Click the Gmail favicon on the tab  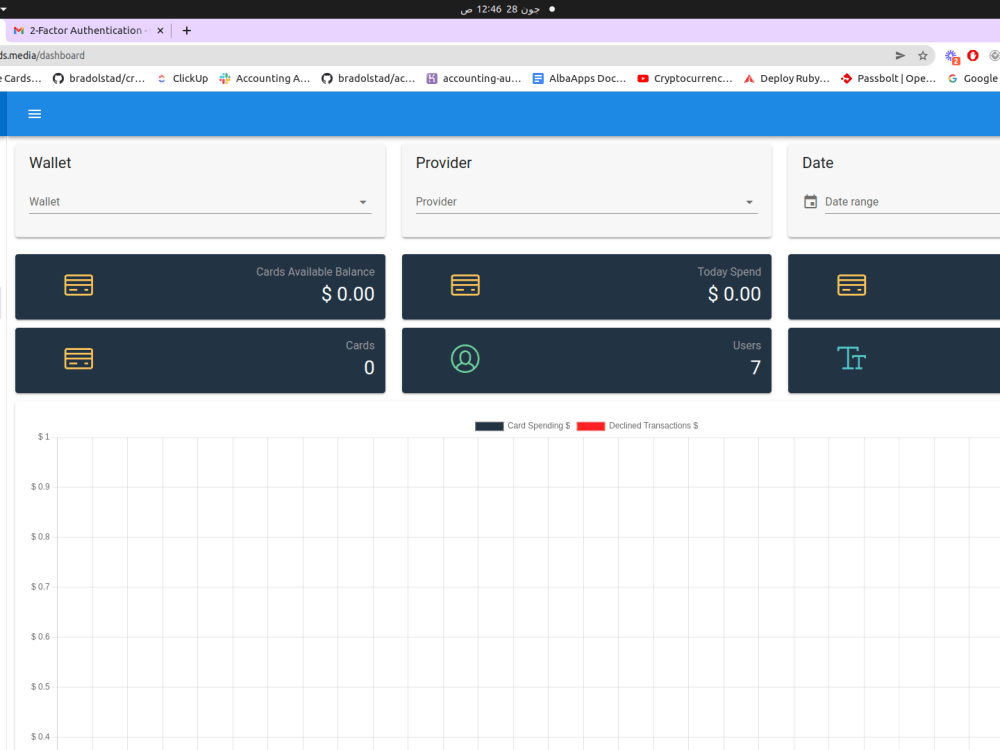[18, 31]
